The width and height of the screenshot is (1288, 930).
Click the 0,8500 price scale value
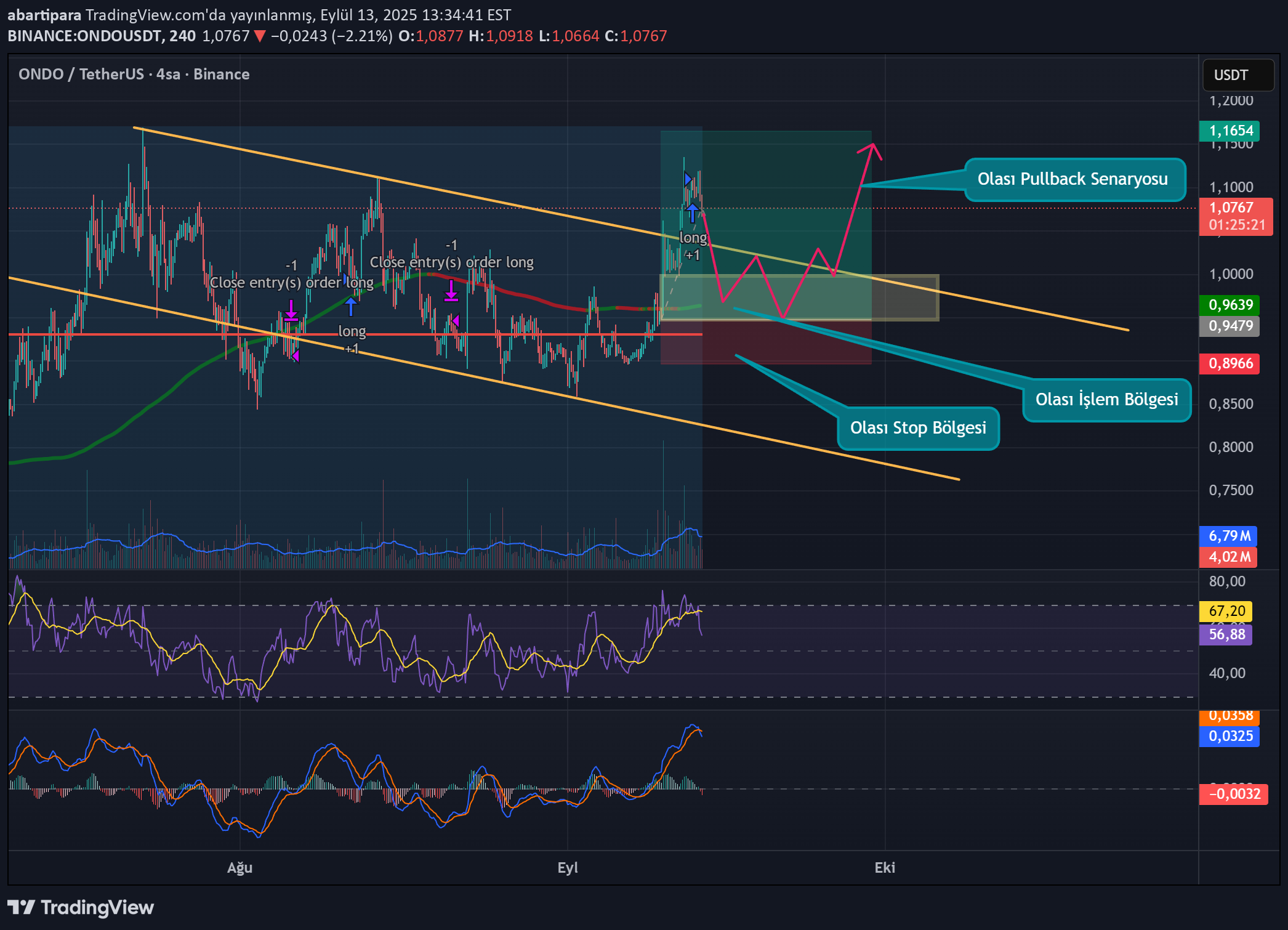(x=1231, y=404)
